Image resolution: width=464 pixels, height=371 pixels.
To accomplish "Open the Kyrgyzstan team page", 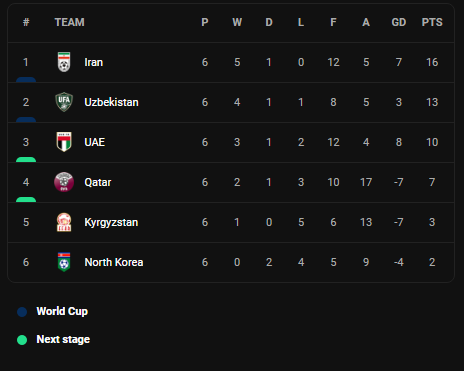I will tap(111, 222).
